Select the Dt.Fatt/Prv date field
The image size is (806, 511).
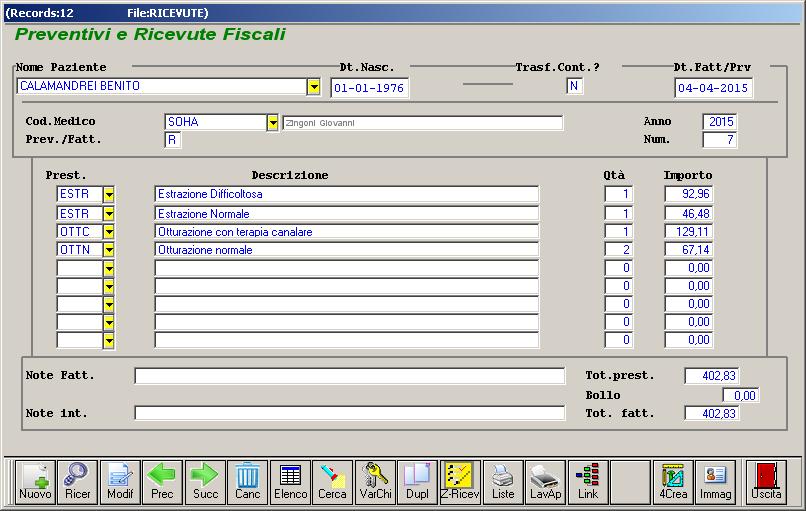tap(713, 88)
